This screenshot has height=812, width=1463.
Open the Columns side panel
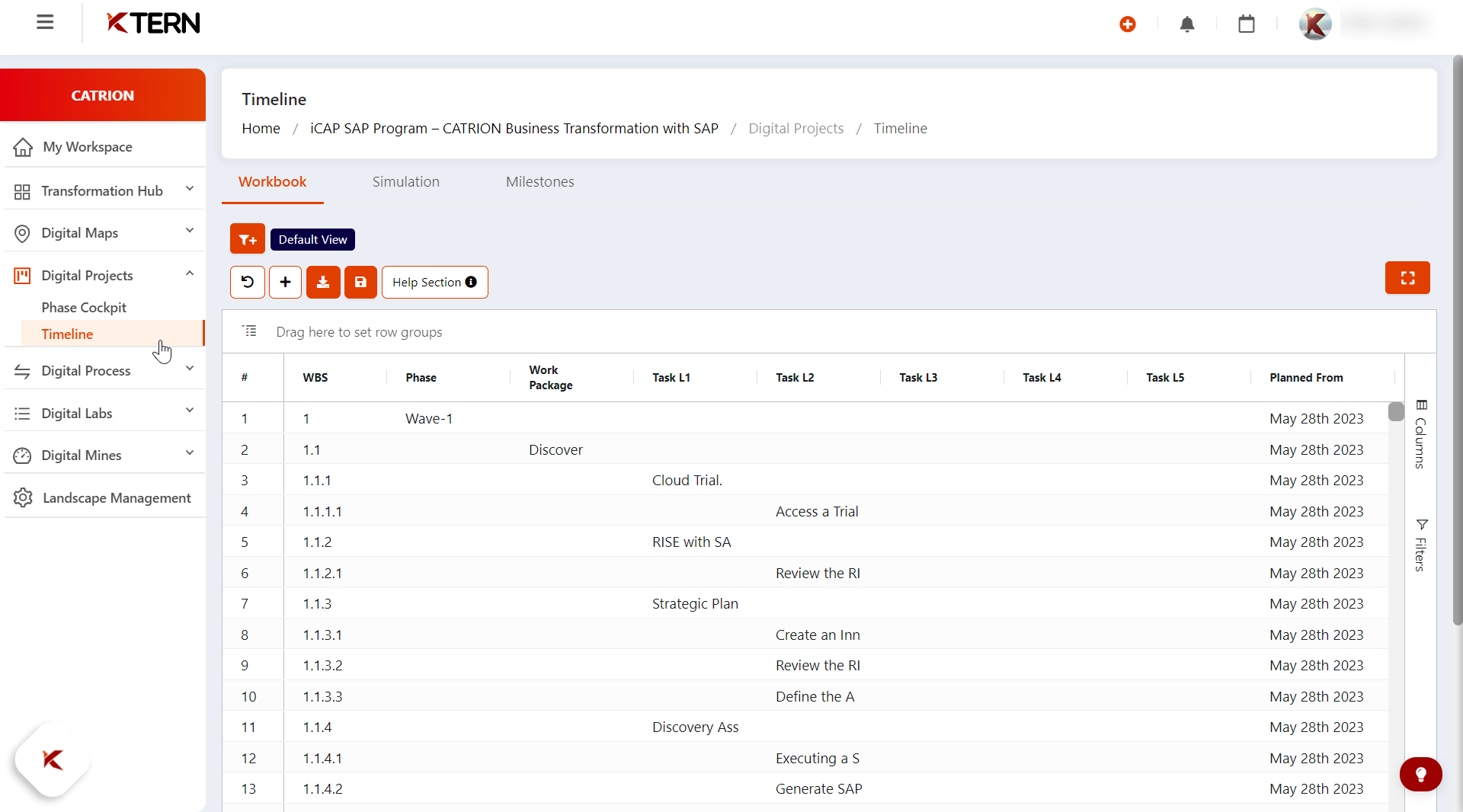1421,433
